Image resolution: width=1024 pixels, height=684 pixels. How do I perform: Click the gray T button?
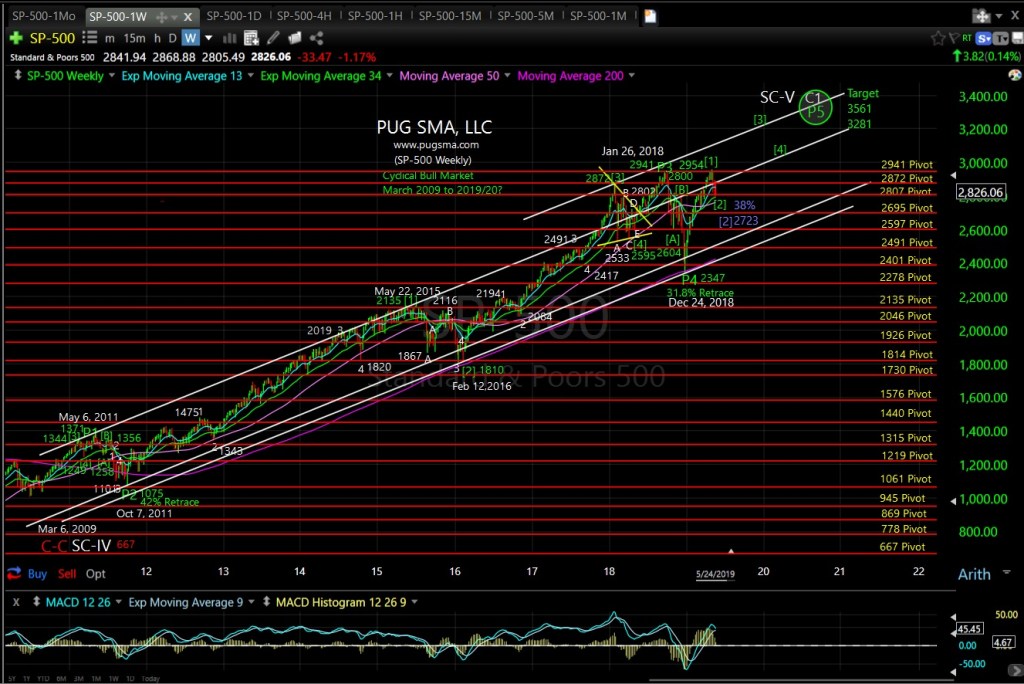click(1000, 39)
